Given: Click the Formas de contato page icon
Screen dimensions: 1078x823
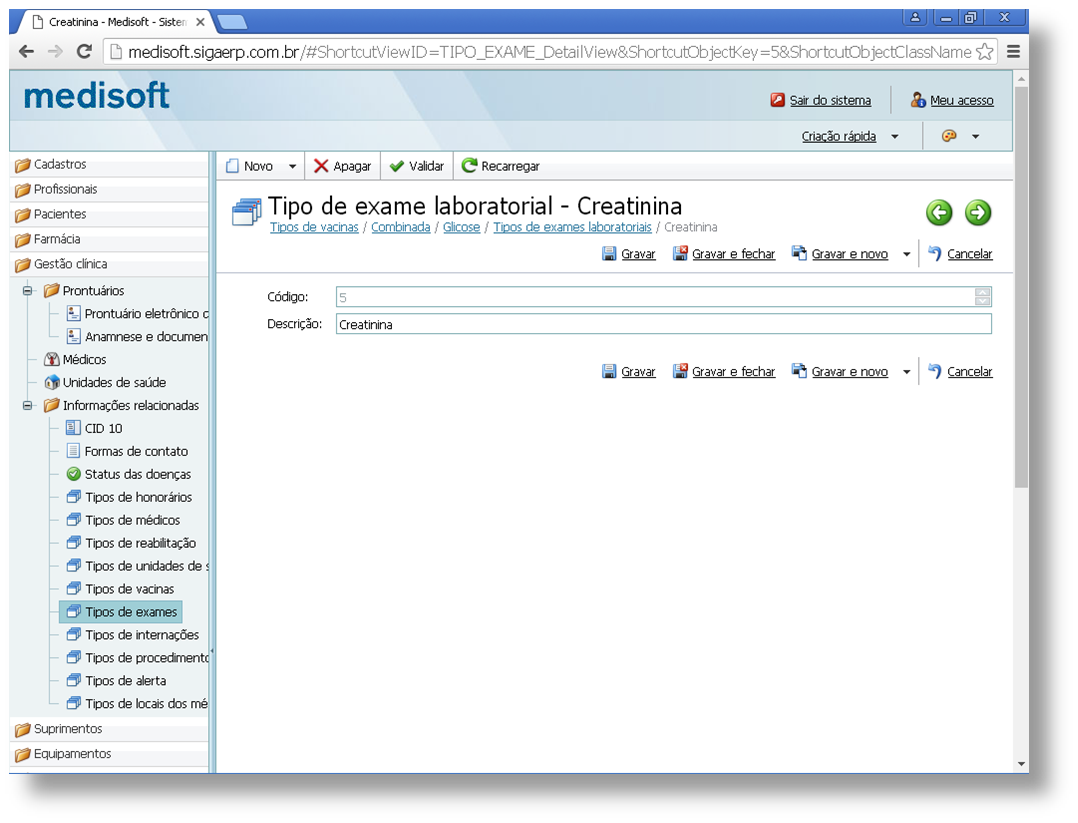Looking at the screenshot, I should (73, 451).
